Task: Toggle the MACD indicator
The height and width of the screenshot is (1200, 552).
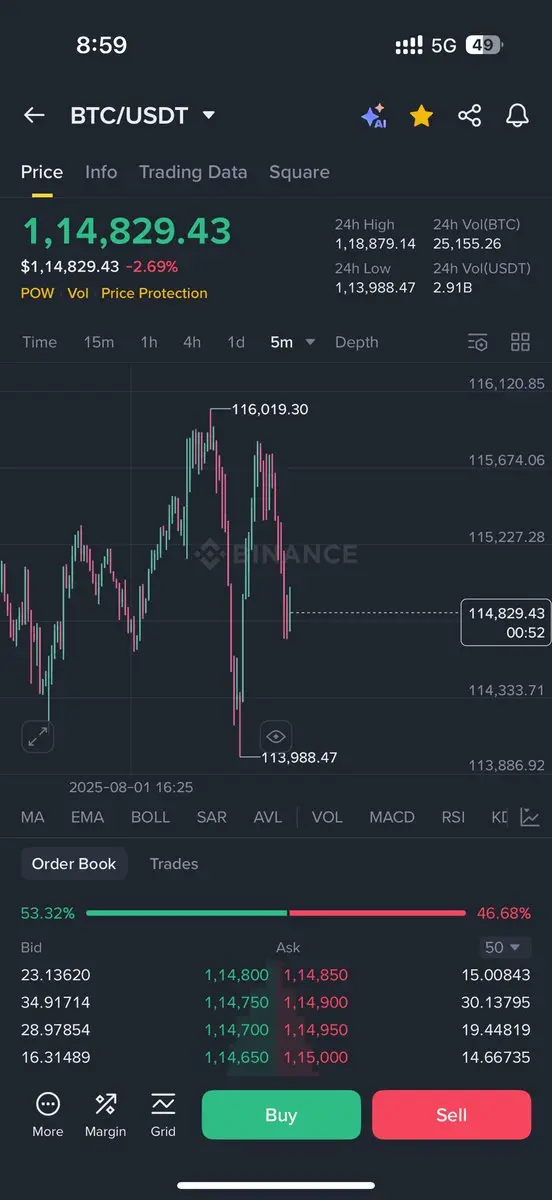Action: (392, 817)
